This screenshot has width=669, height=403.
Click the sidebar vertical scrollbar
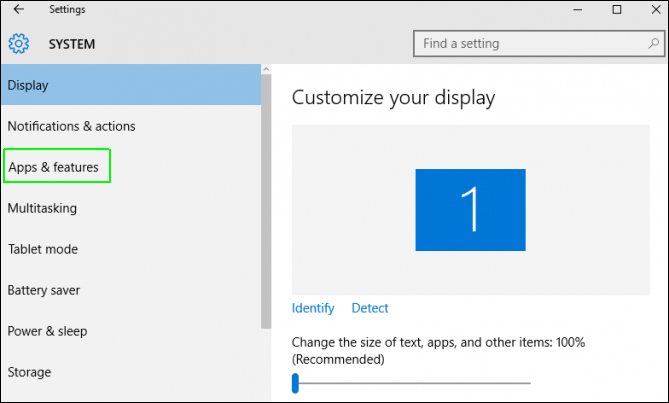click(x=266, y=200)
